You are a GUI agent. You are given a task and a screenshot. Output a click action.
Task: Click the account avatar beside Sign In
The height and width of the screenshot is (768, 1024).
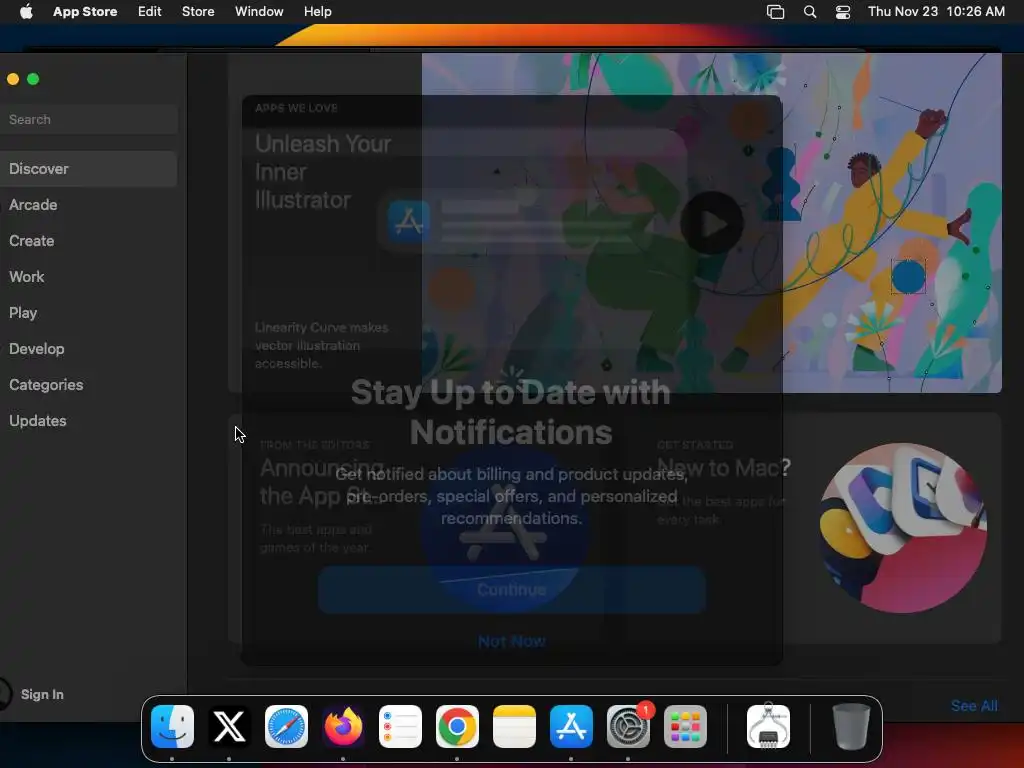(5, 694)
